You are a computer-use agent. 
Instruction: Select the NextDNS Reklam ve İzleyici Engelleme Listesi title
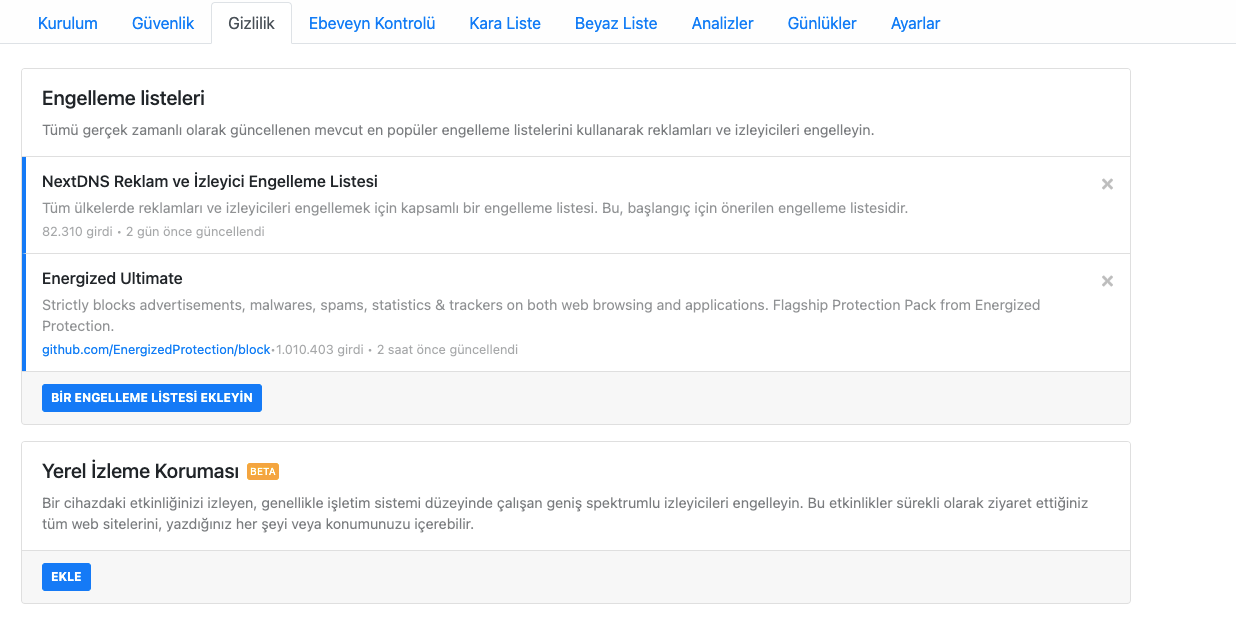pyautogui.click(x=210, y=181)
